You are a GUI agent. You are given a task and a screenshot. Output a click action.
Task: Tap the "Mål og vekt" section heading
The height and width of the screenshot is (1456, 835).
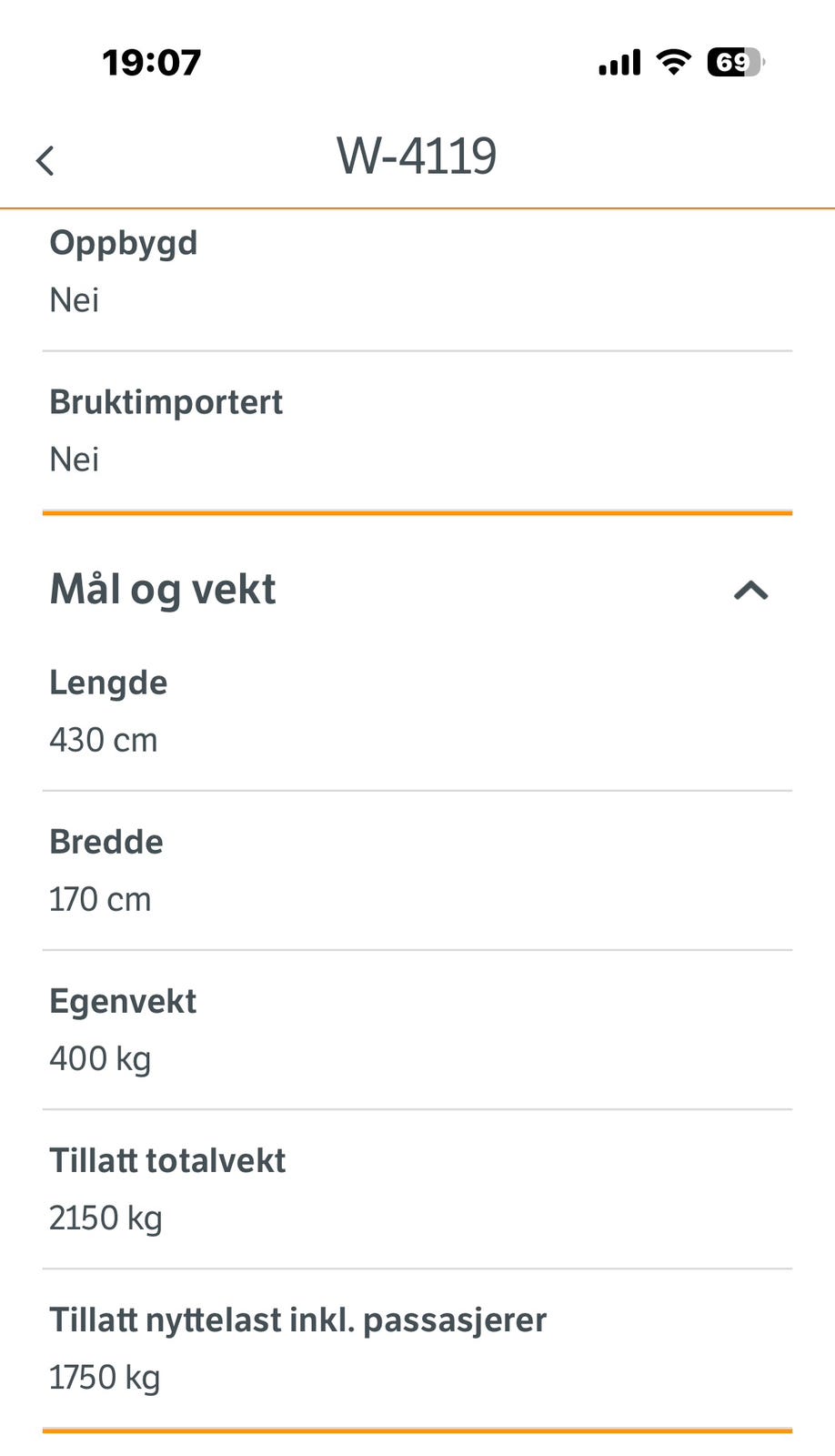coord(163,589)
